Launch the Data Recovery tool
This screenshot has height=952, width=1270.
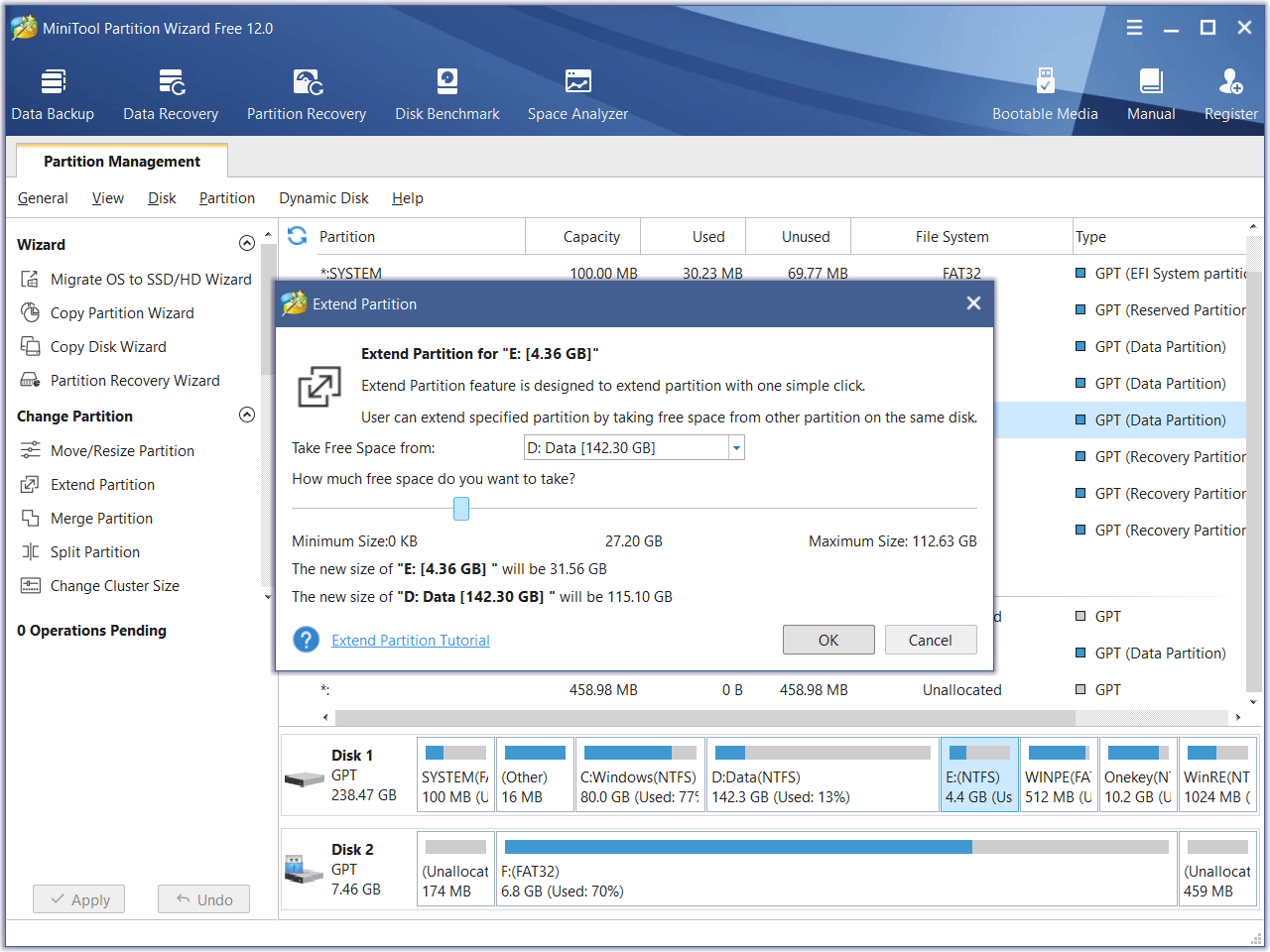coord(171,94)
